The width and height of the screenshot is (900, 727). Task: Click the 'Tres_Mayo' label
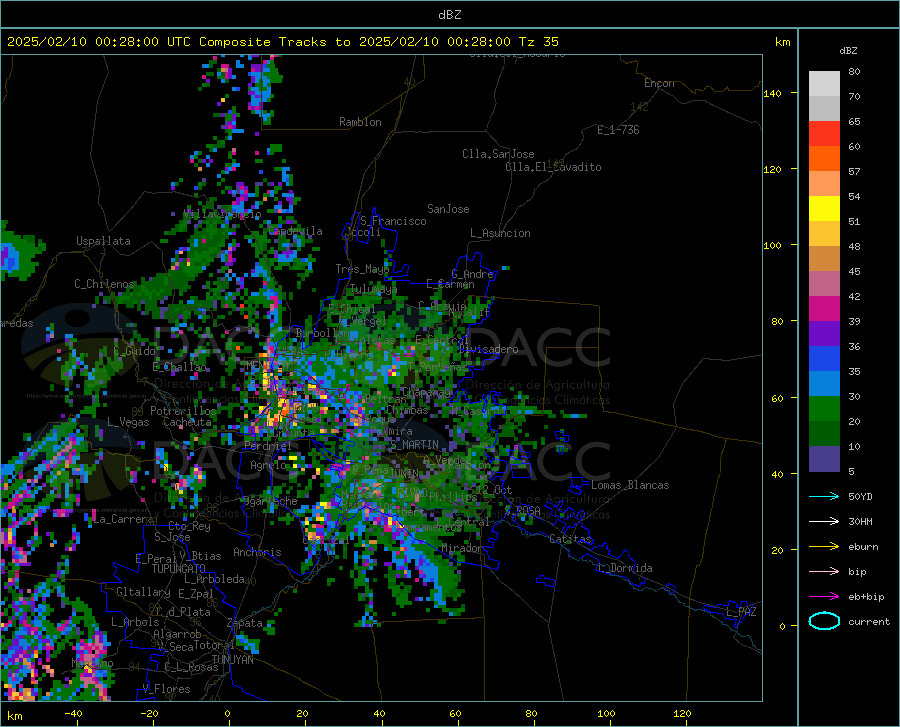click(x=362, y=269)
